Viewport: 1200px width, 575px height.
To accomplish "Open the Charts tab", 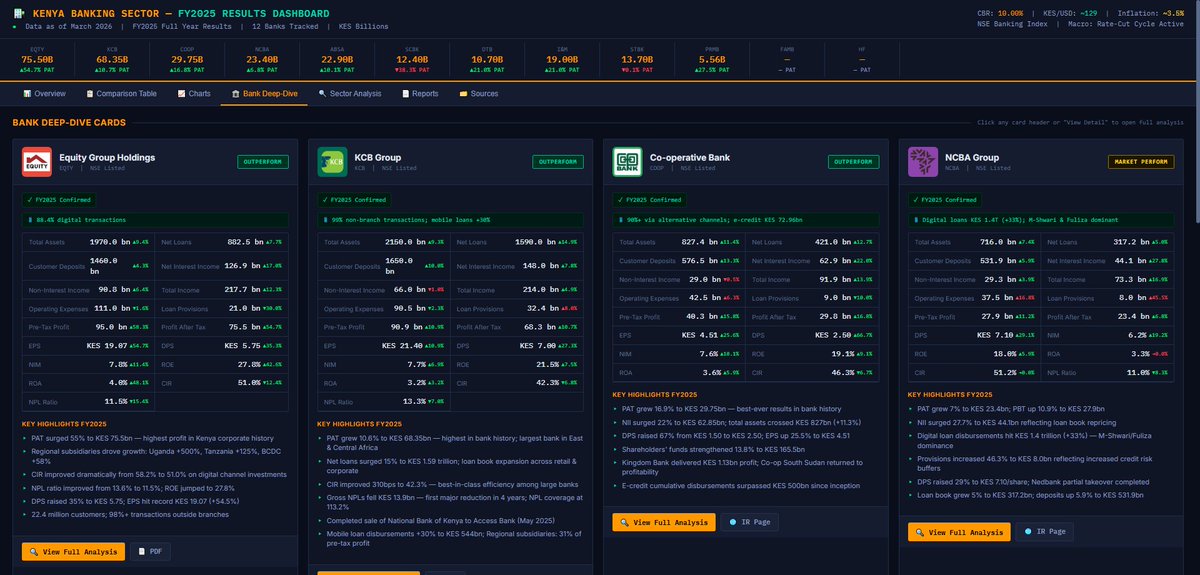I will tap(194, 93).
